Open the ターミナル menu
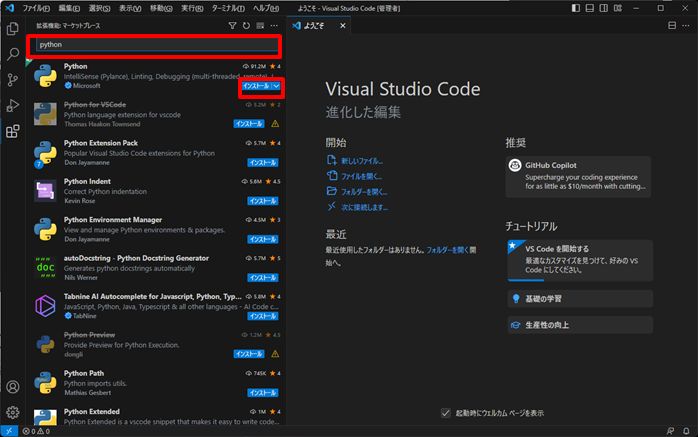This screenshot has width=698, height=437. point(228,8)
